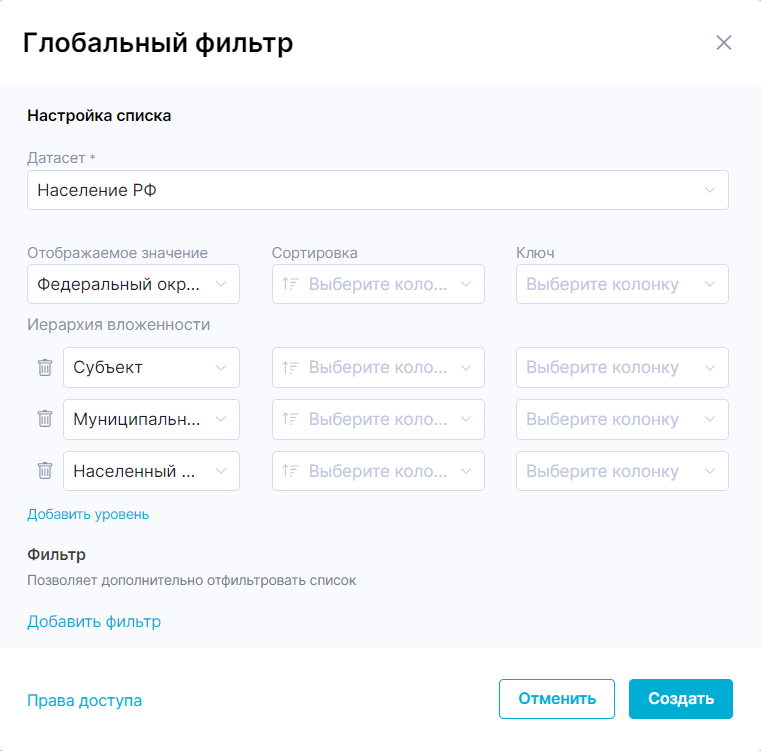The height and width of the screenshot is (751, 761).
Task: Click the Создать button
Action: 680,699
